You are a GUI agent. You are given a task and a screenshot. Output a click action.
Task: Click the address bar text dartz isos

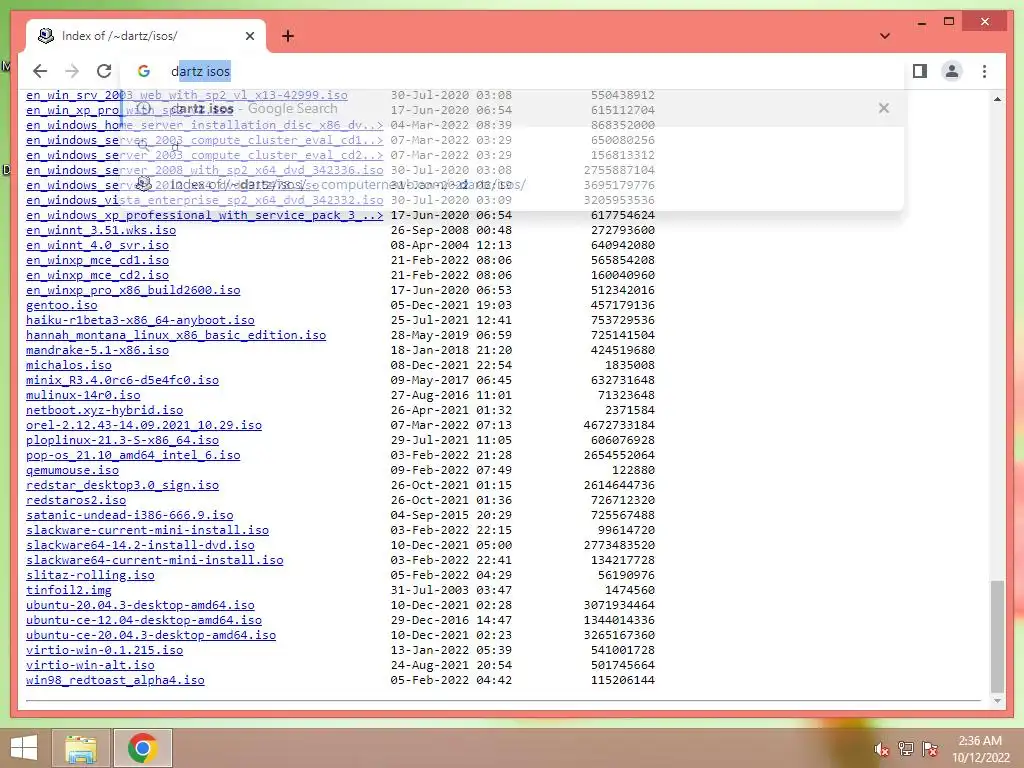[200, 71]
